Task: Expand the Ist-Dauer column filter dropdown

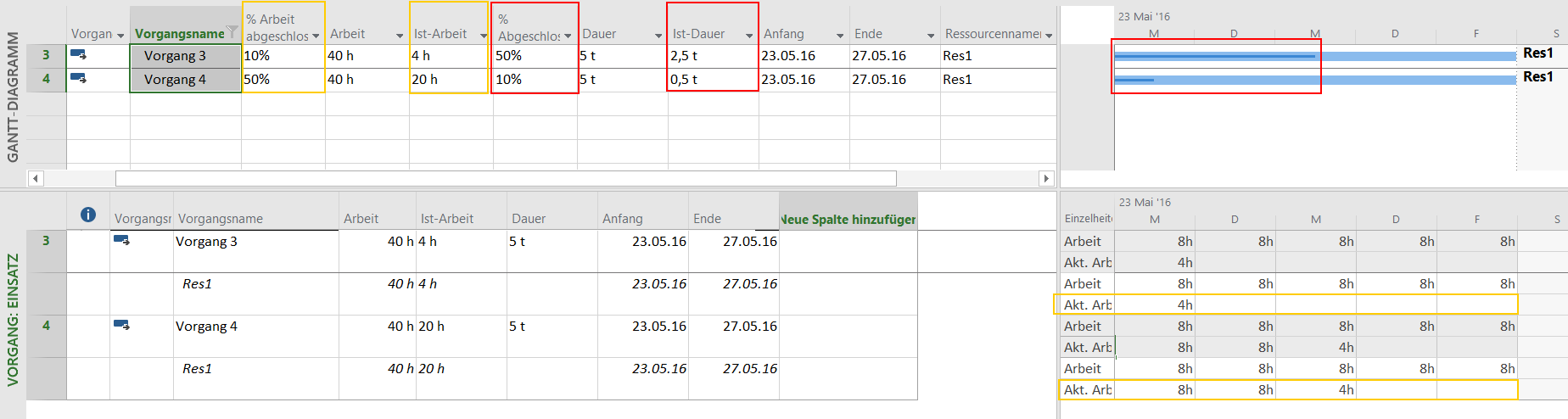Action: (x=749, y=36)
